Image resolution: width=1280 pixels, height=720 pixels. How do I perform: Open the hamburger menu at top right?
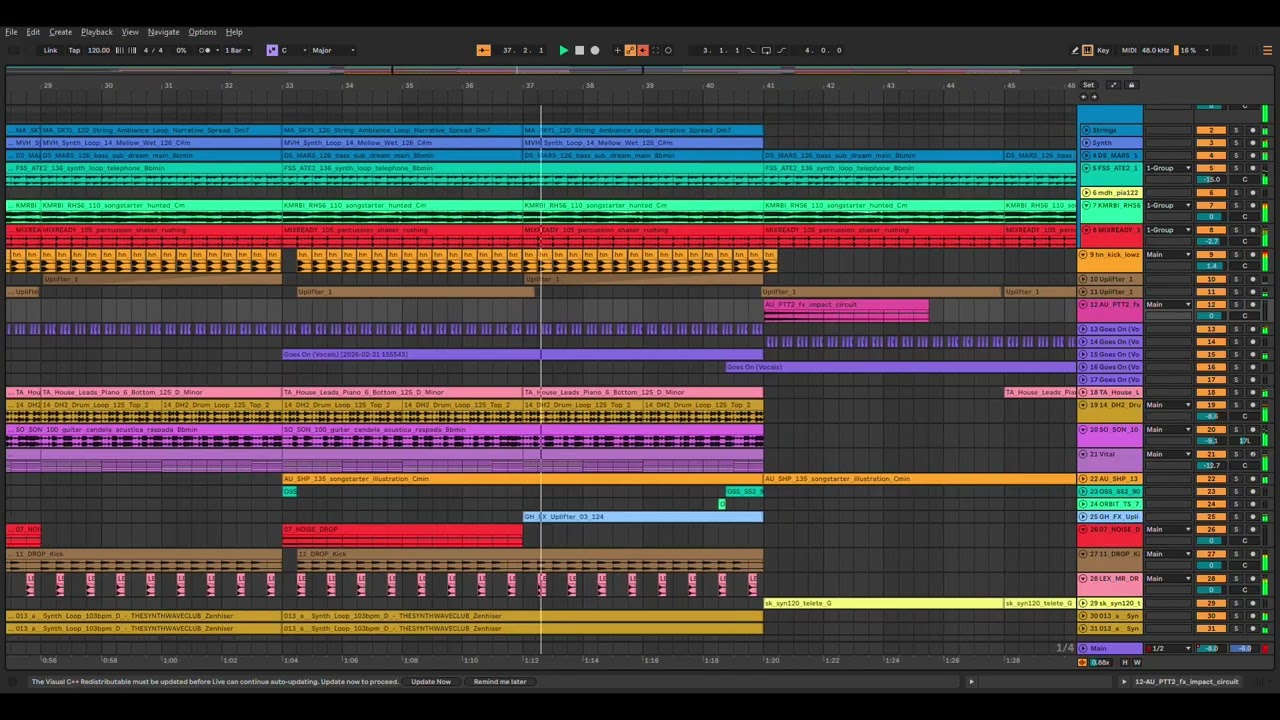click(1267, 50)
